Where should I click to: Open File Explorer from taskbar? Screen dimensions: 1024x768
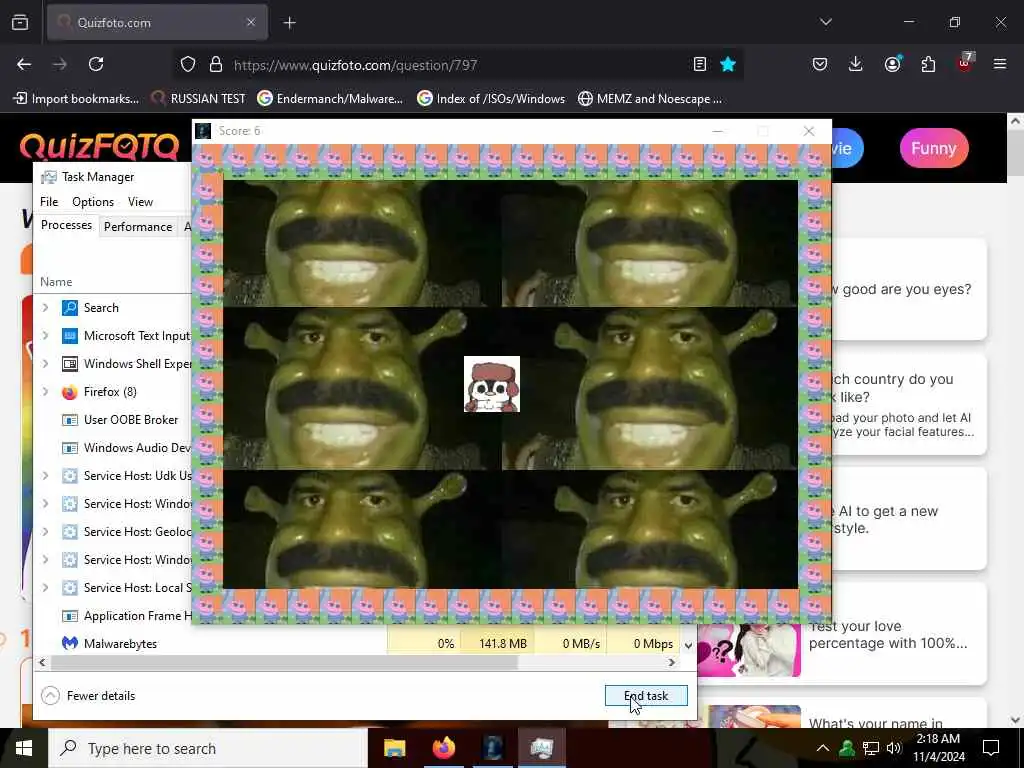click(x=394, y=748)
